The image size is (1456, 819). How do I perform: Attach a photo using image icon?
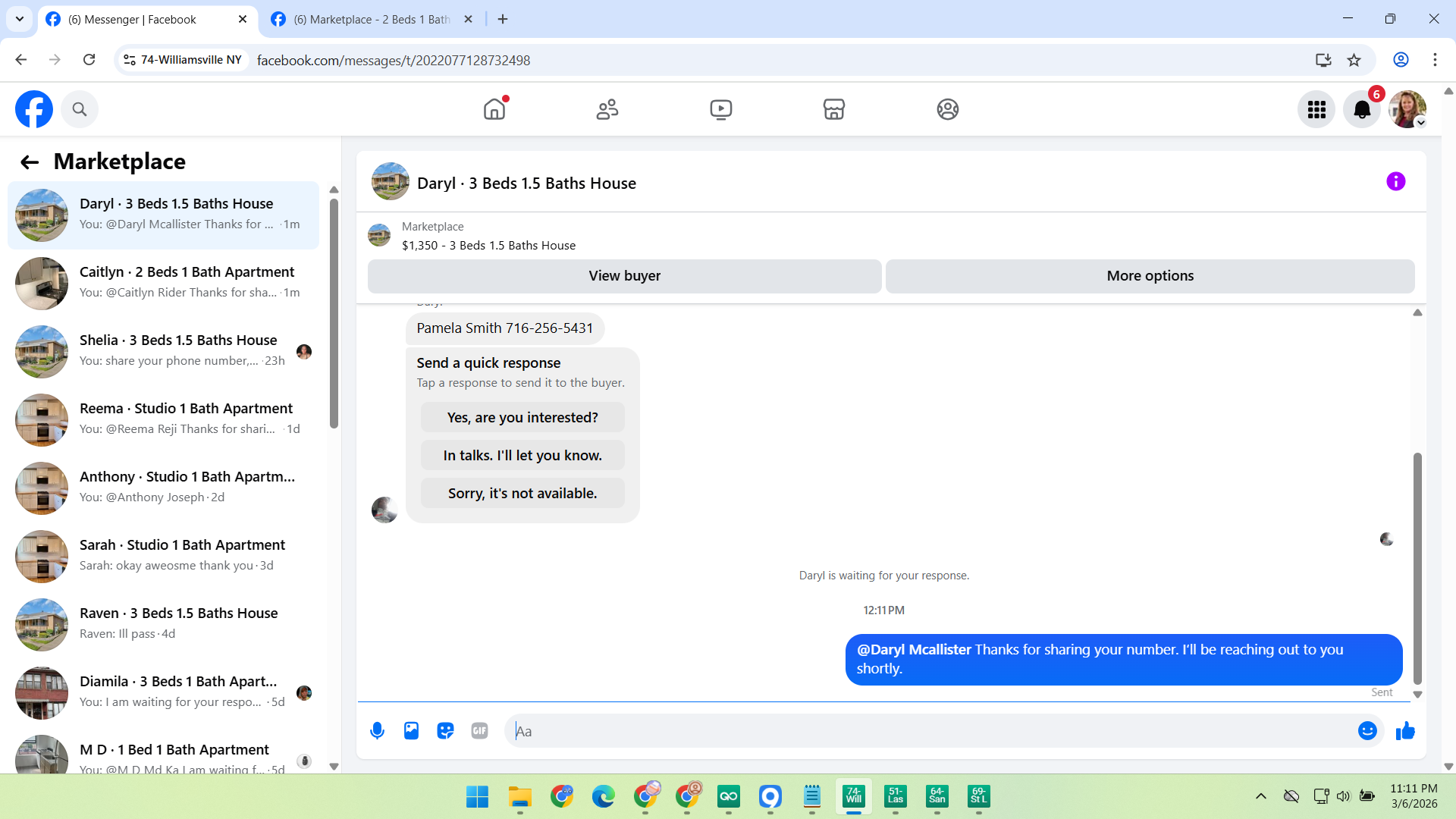pyautogui.click(x=411, y=731)
